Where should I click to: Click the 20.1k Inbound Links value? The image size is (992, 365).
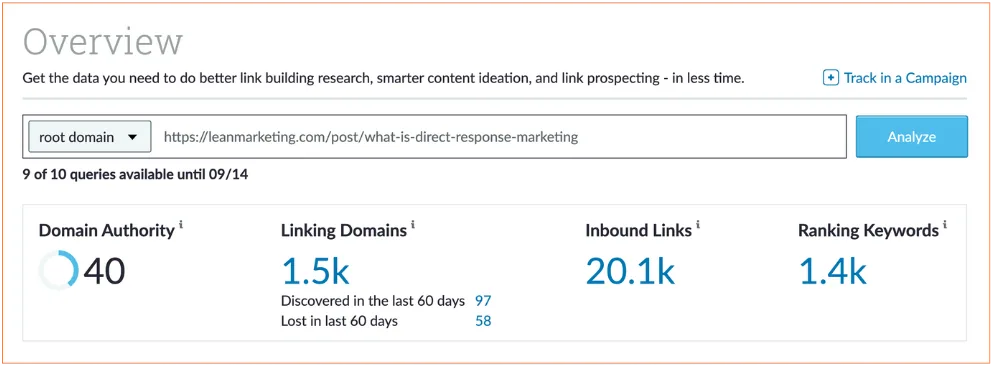point(630,271)
